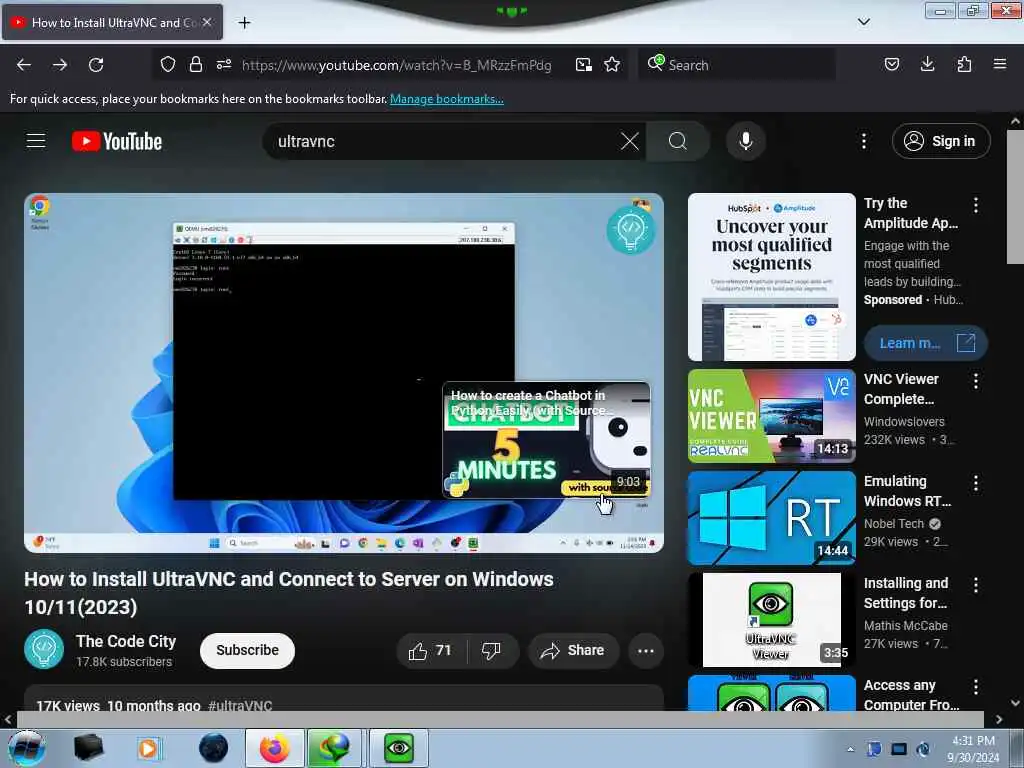Open Emulating Windows RT video thumbnail
This screenshot has height=768, width=1024.
pos(772,518)
